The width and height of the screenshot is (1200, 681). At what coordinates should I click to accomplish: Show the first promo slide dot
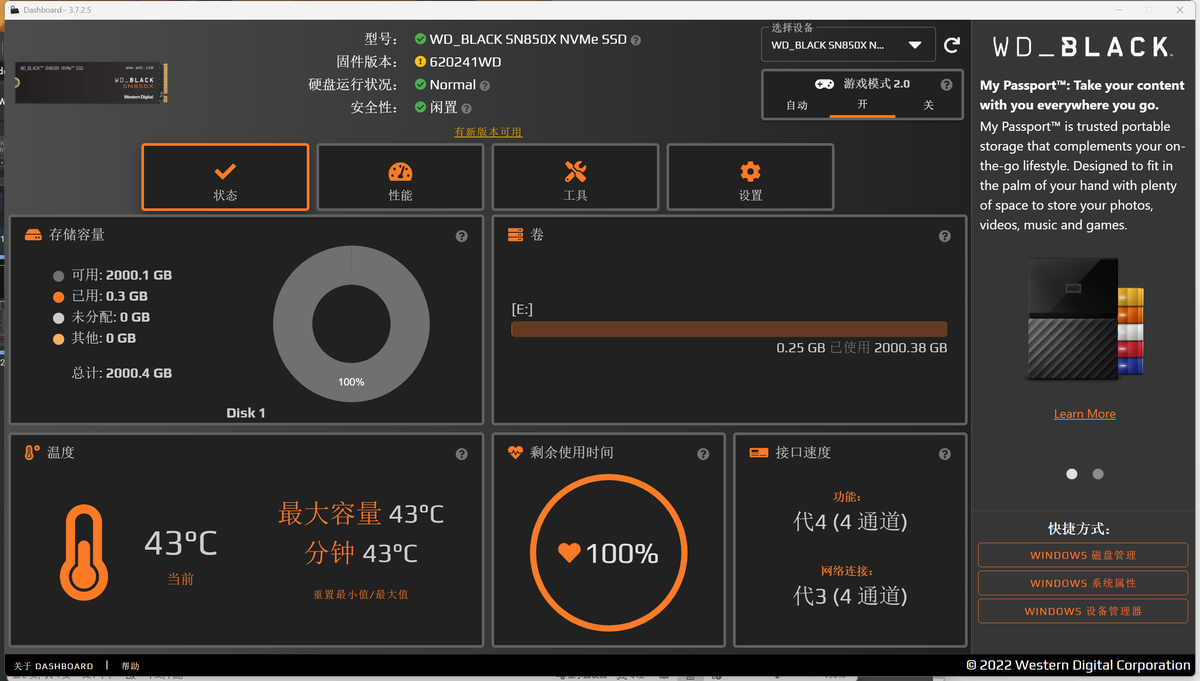tap(1072, 474)
